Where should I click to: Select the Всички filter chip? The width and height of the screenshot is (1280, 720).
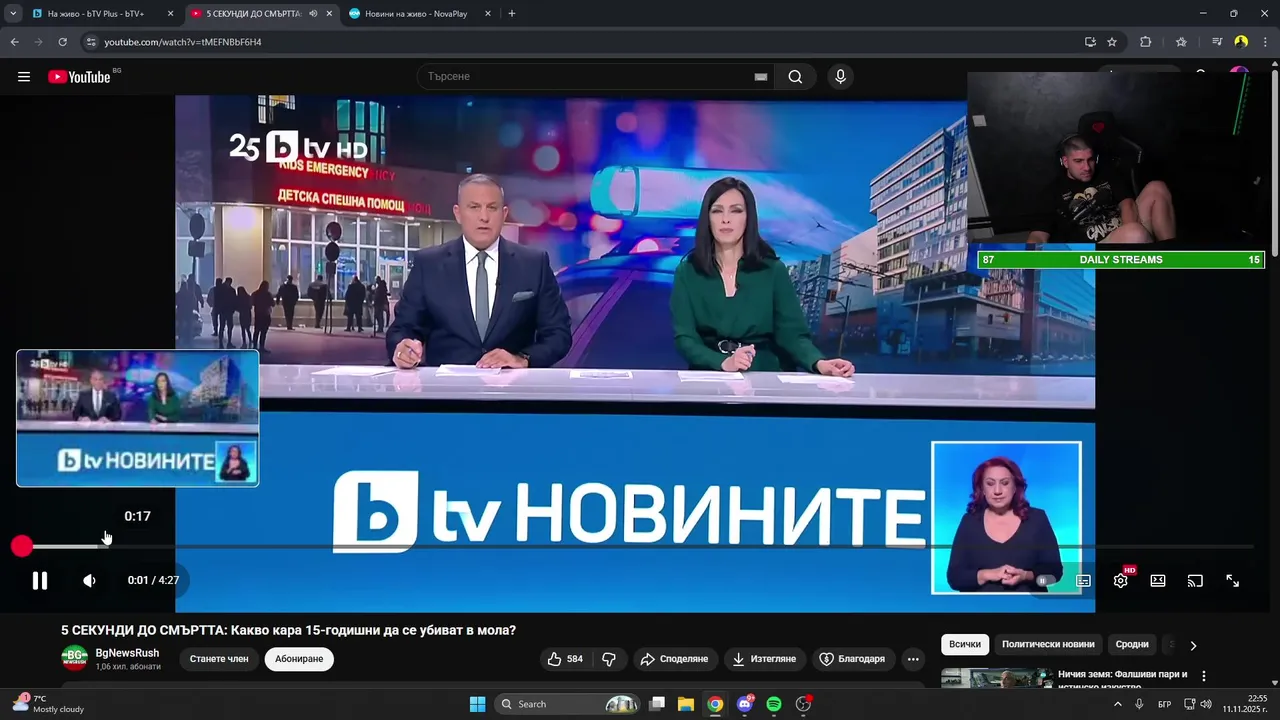tap(965, 645)
